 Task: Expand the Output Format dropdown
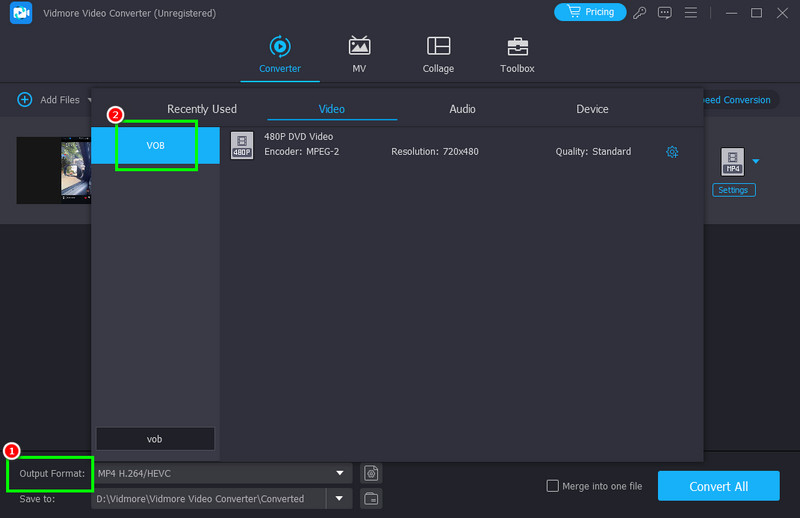341,473
